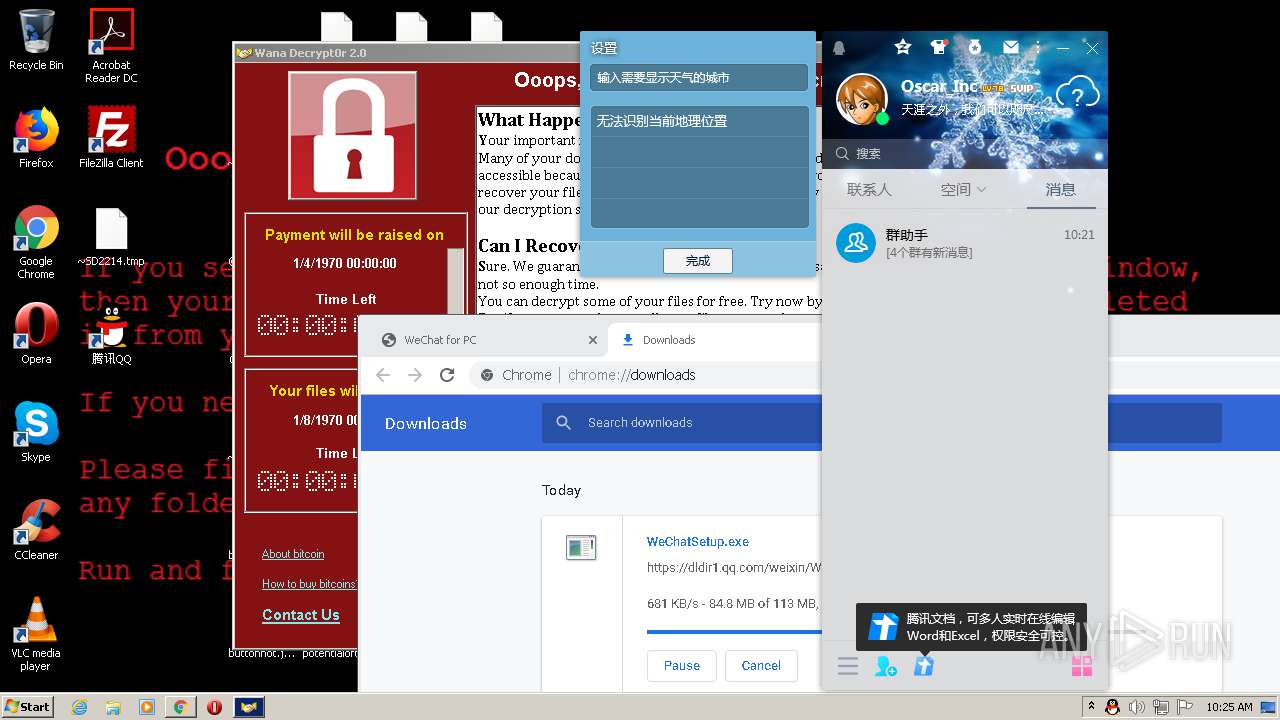1280x720 pixels.
Task: Open the 群助手 group assistant conversation
Action: click(x=965, y=243)
